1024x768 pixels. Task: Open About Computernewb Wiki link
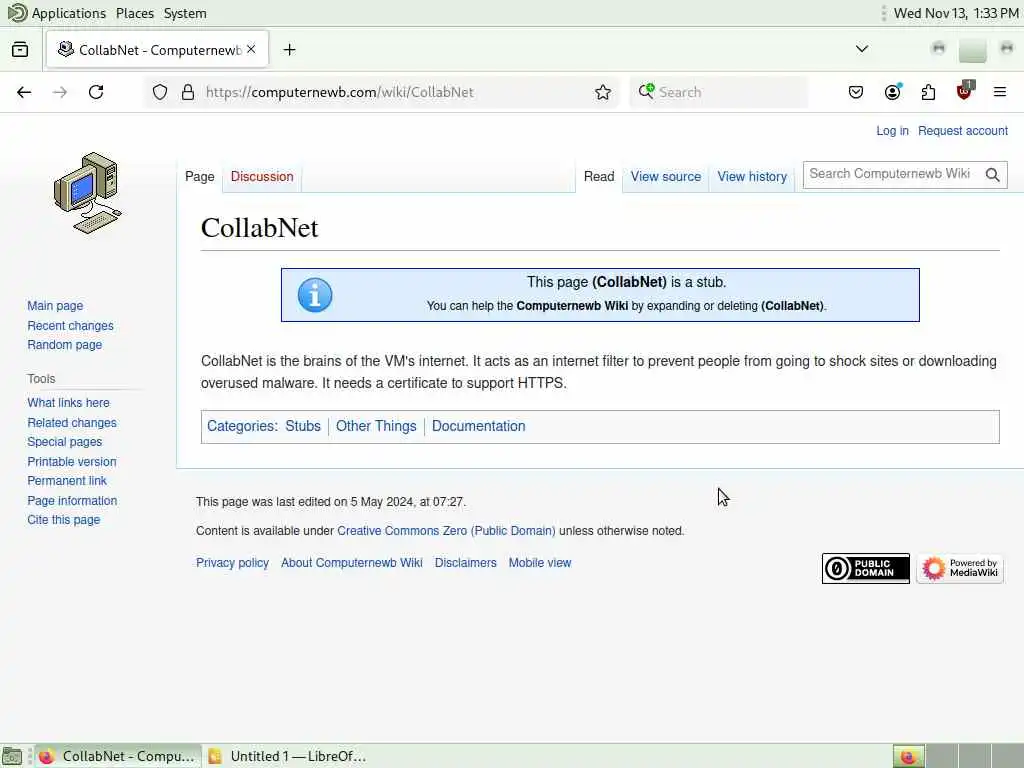point(352,562)
